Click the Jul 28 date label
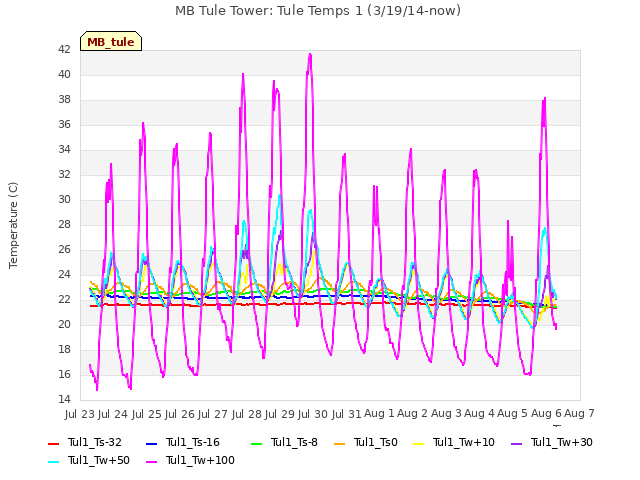This screenshot has width=640, height=480. coord(247,414)
